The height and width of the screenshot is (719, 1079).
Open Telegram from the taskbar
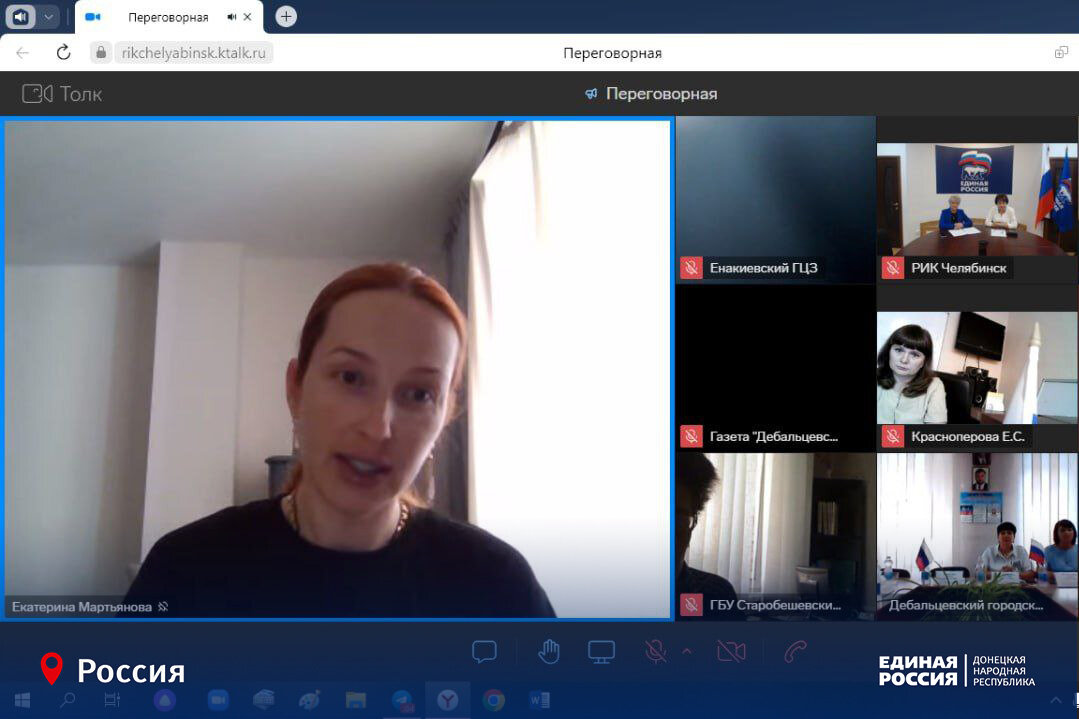tap(403, 700)
